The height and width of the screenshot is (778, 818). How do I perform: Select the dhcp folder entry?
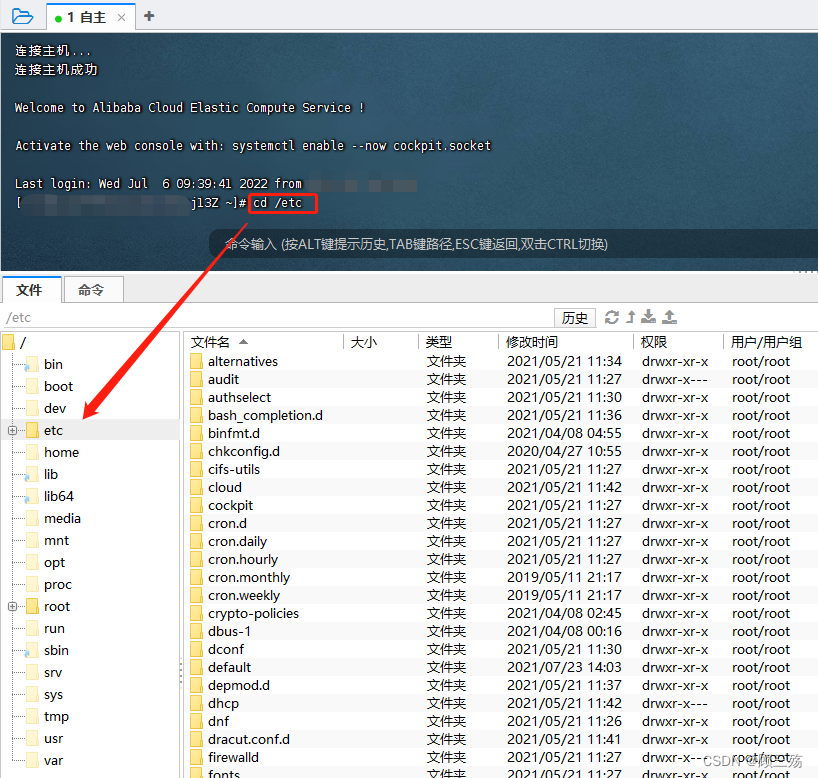click(224, 703)
